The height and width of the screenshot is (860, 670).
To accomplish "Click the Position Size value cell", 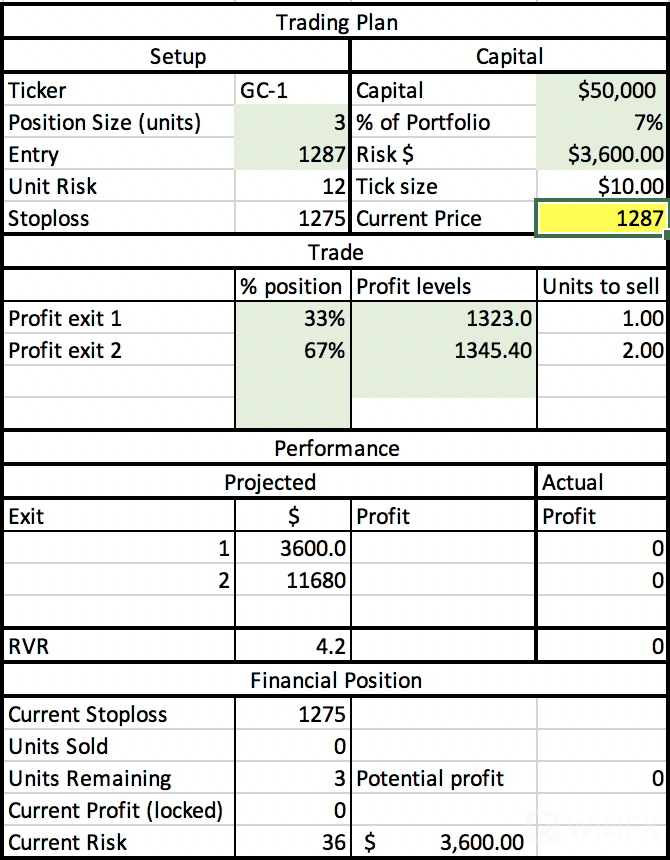I will pos(292,123).
